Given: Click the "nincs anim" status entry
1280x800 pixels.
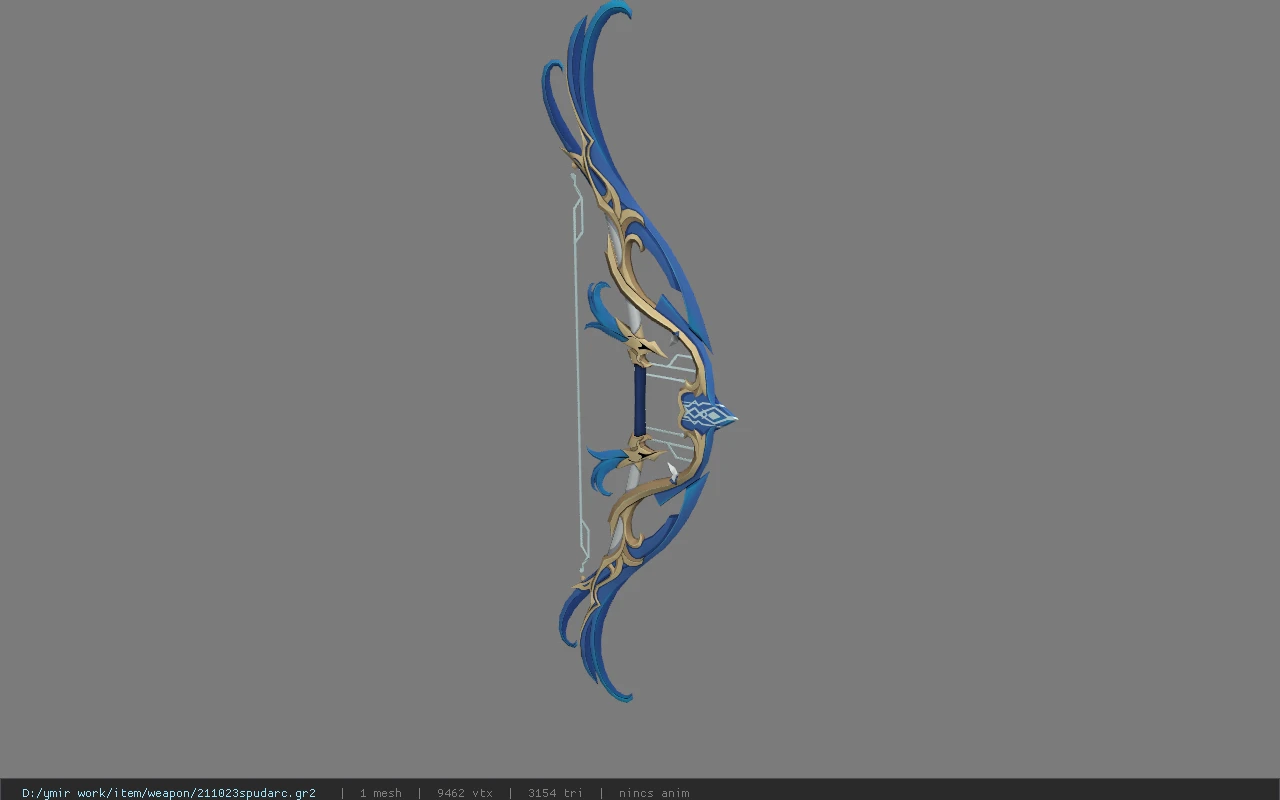Looking at the screenshot, I should click(654, 793).
